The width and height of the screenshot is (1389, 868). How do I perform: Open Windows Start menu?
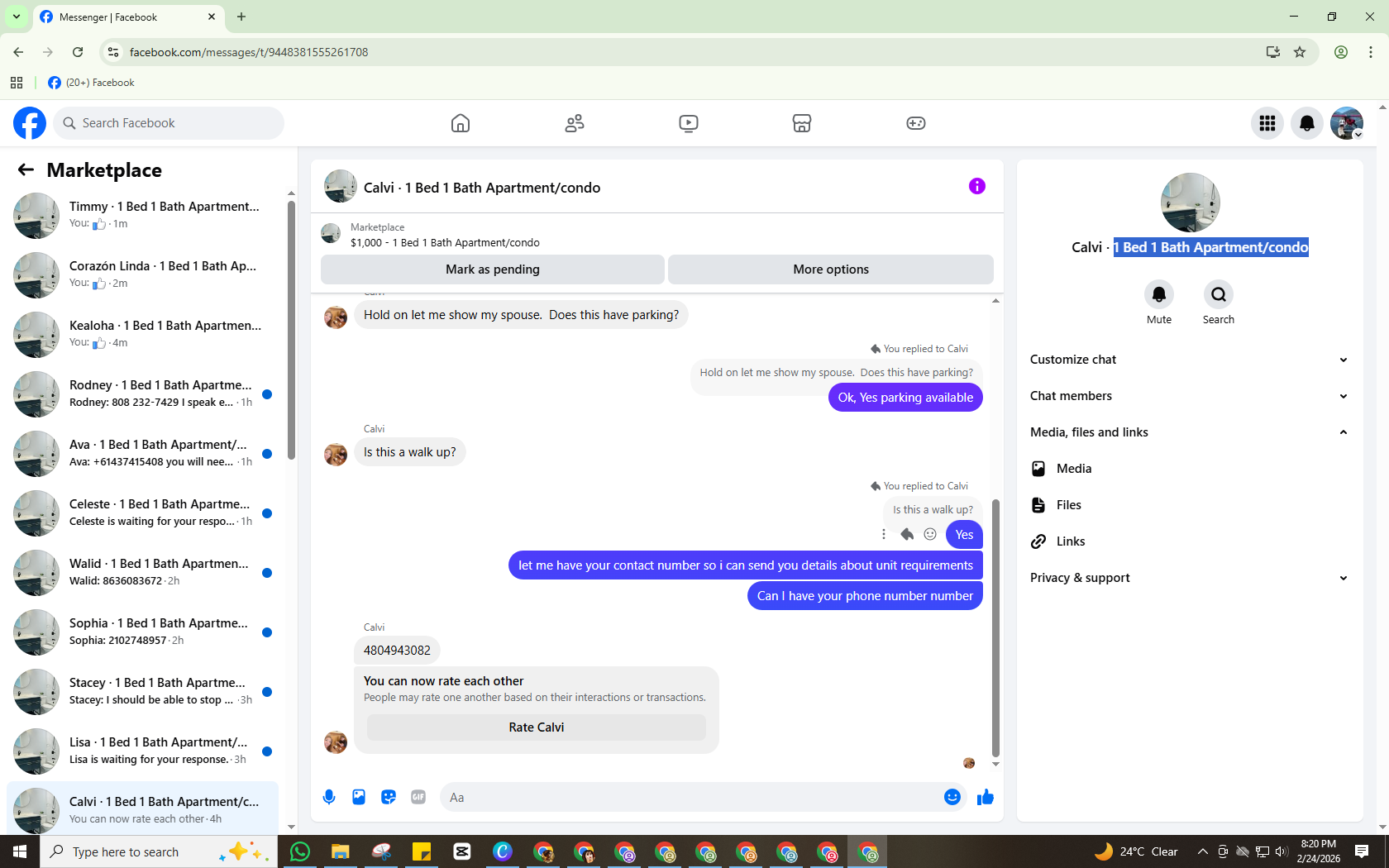point(20,851)
